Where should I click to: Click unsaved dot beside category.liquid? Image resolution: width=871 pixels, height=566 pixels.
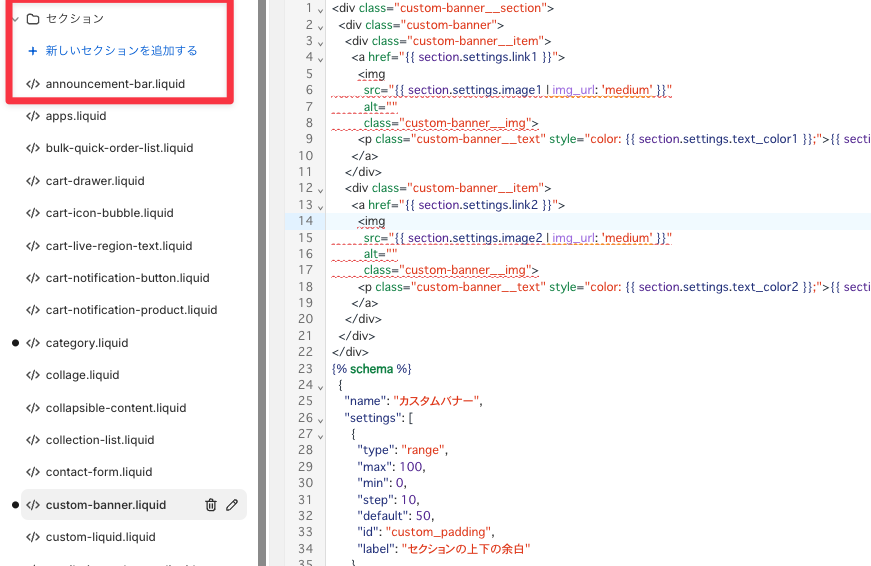click(16, 343)
